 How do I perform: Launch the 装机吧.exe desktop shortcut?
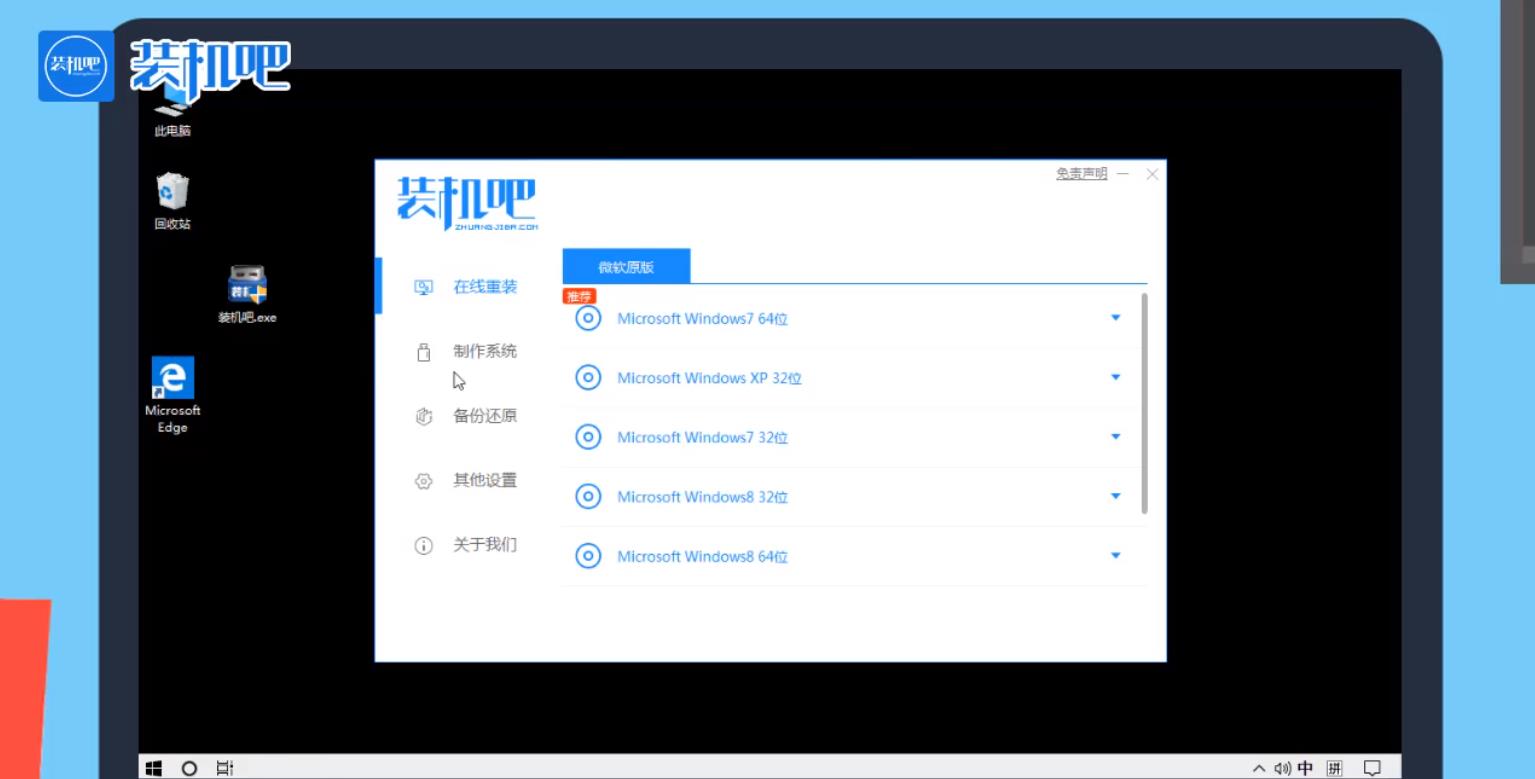coord(247,295)
